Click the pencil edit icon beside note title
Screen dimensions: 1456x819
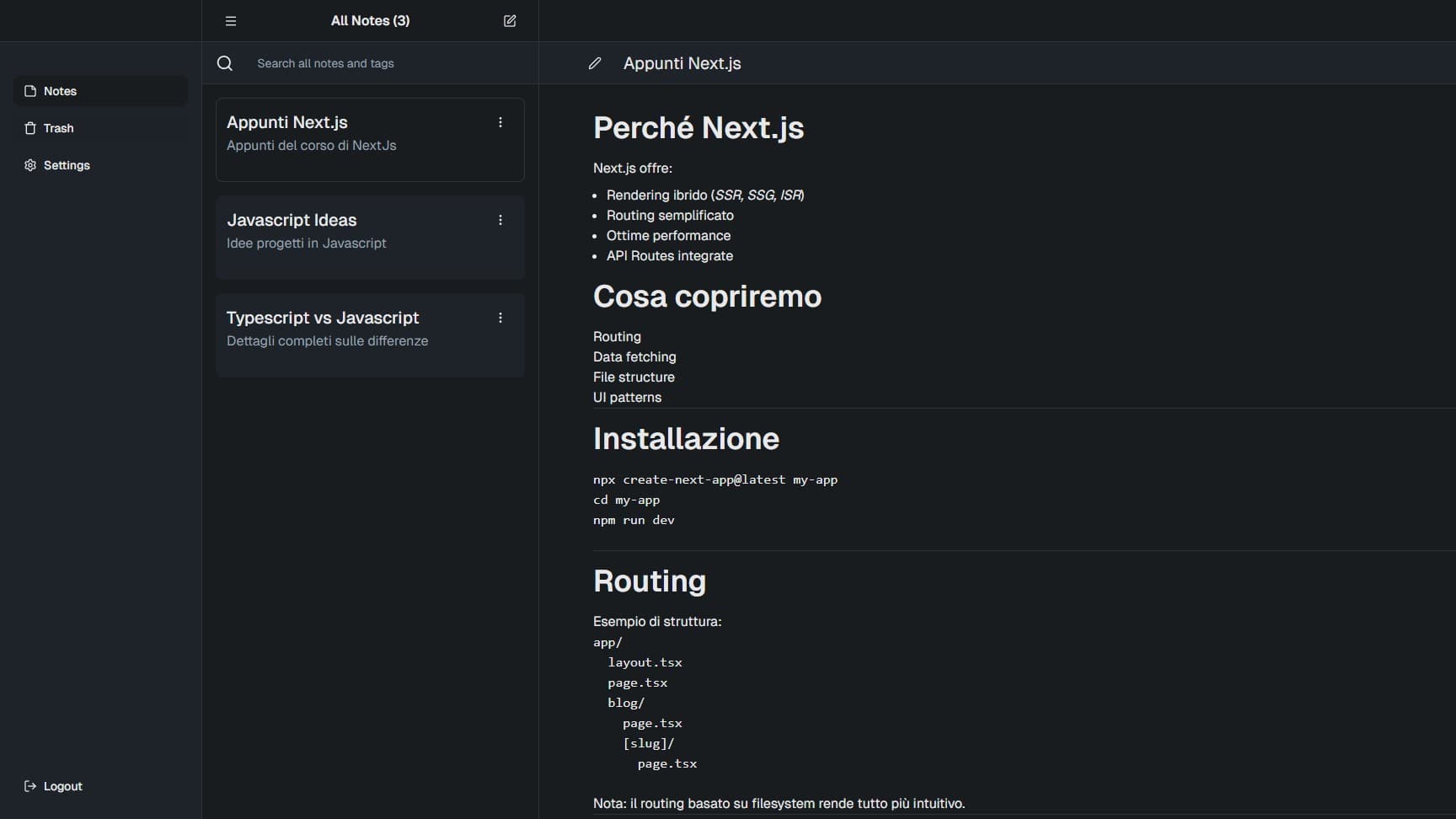click(595, 63)
